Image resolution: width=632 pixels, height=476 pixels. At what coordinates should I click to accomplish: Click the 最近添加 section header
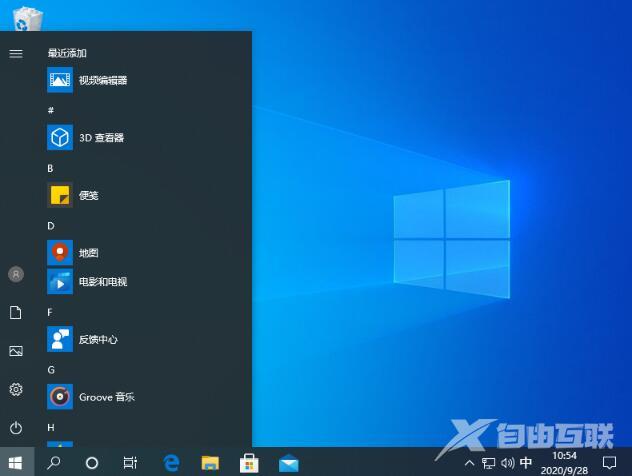pyautogui.click(x=67, y=53)
